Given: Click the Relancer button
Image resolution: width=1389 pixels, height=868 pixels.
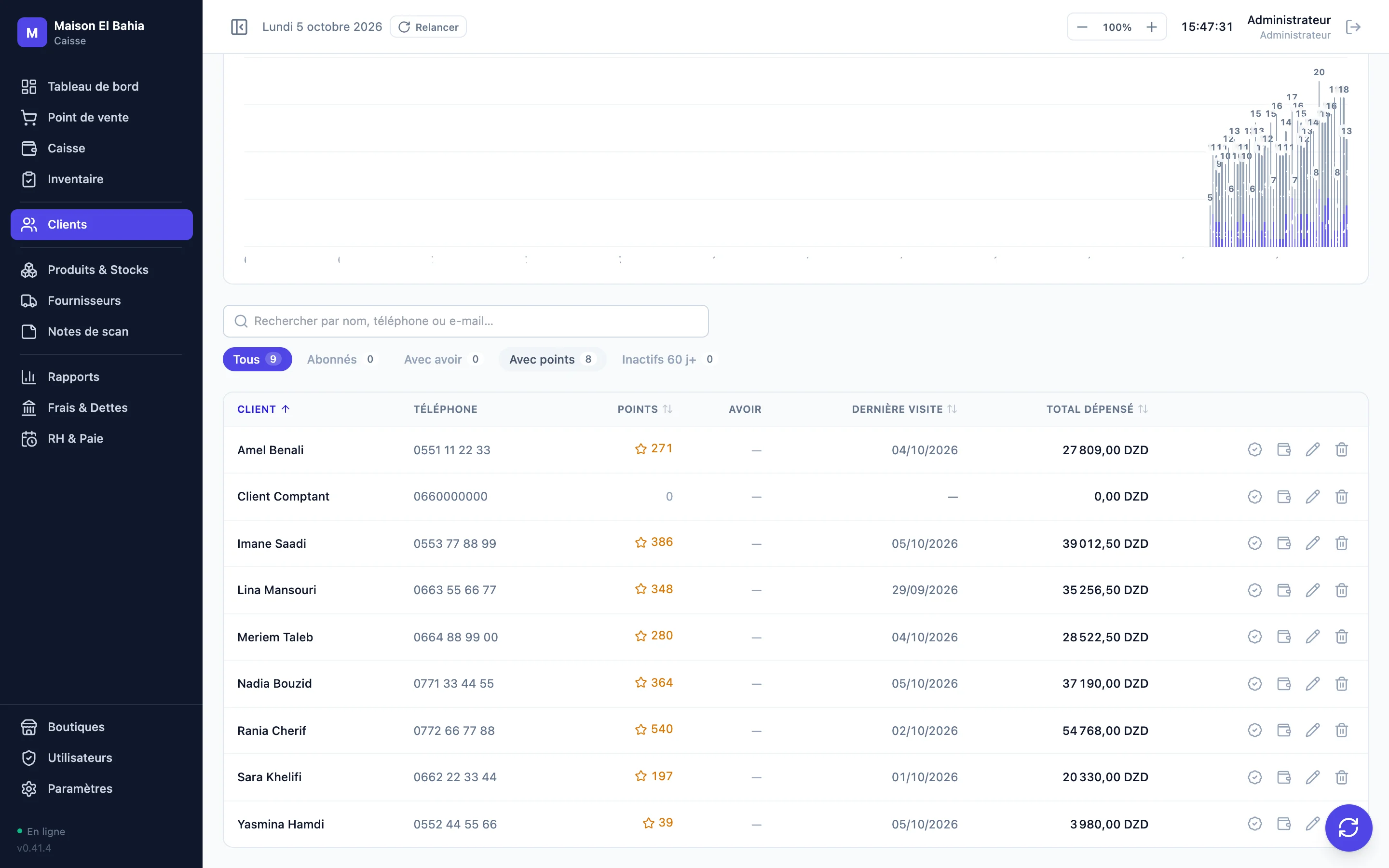Looking at the screenshot, I should (x=428, y=27).
